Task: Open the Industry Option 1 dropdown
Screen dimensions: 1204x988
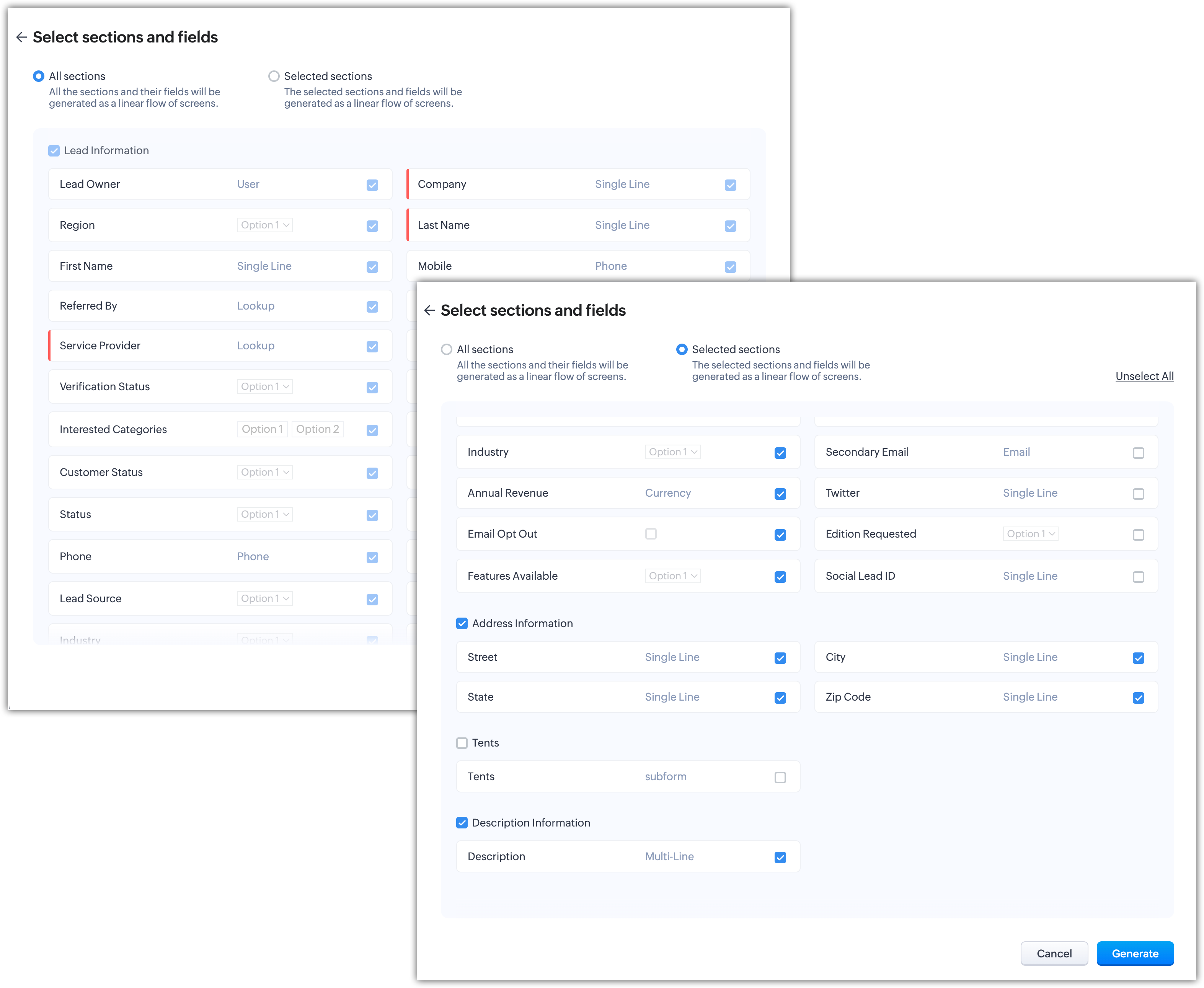Action: 672,452
